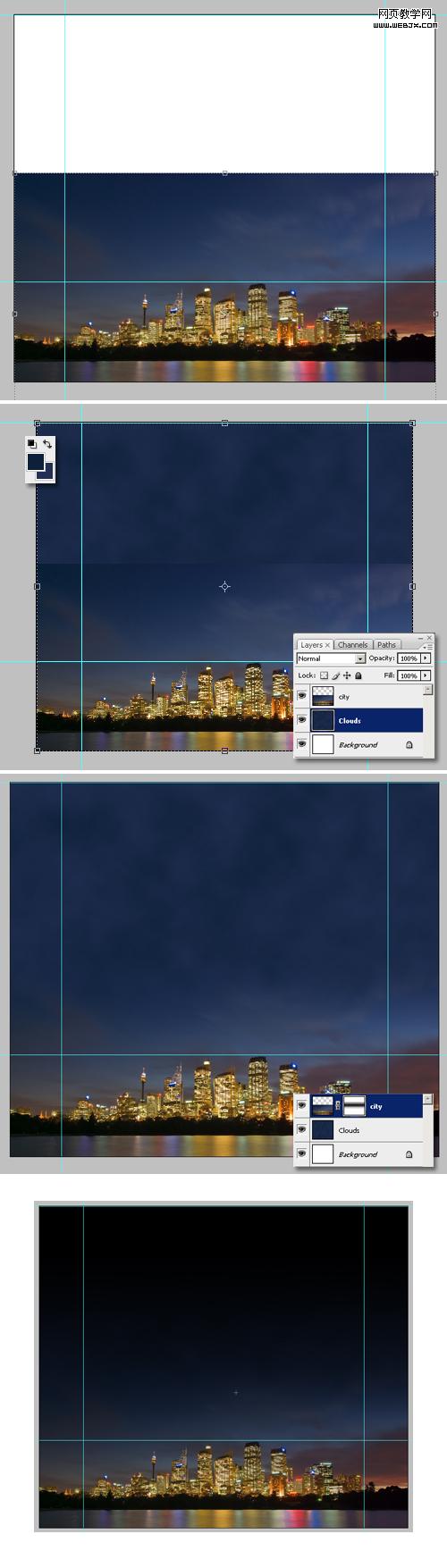Screen dimensions: 447x1568
Task: Switch to the Paths tab
Action: [x=386, y=644]
